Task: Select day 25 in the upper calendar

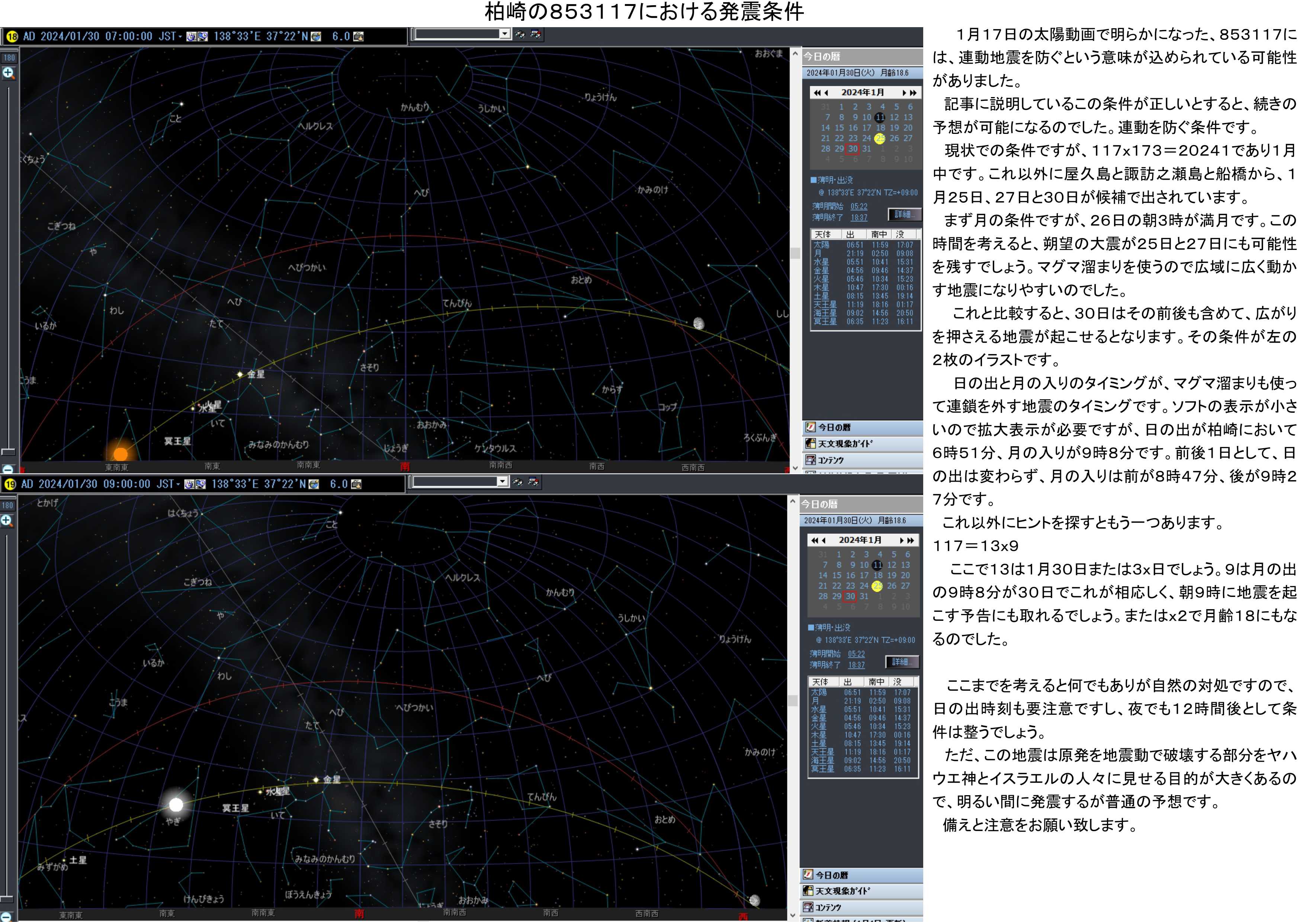Action: [x=880, y=138]
